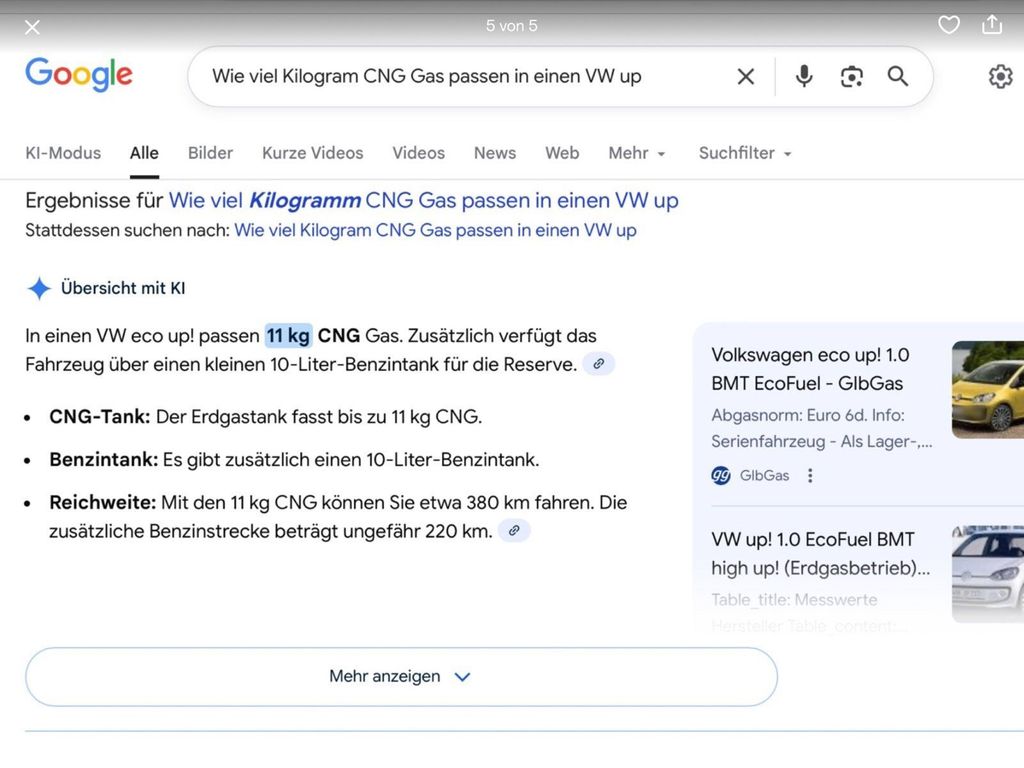Image resolution: width=1024 pixels, height=768 pixels.
Task: Switch to the KI-Modus tab
Action: tap(63, 153)
